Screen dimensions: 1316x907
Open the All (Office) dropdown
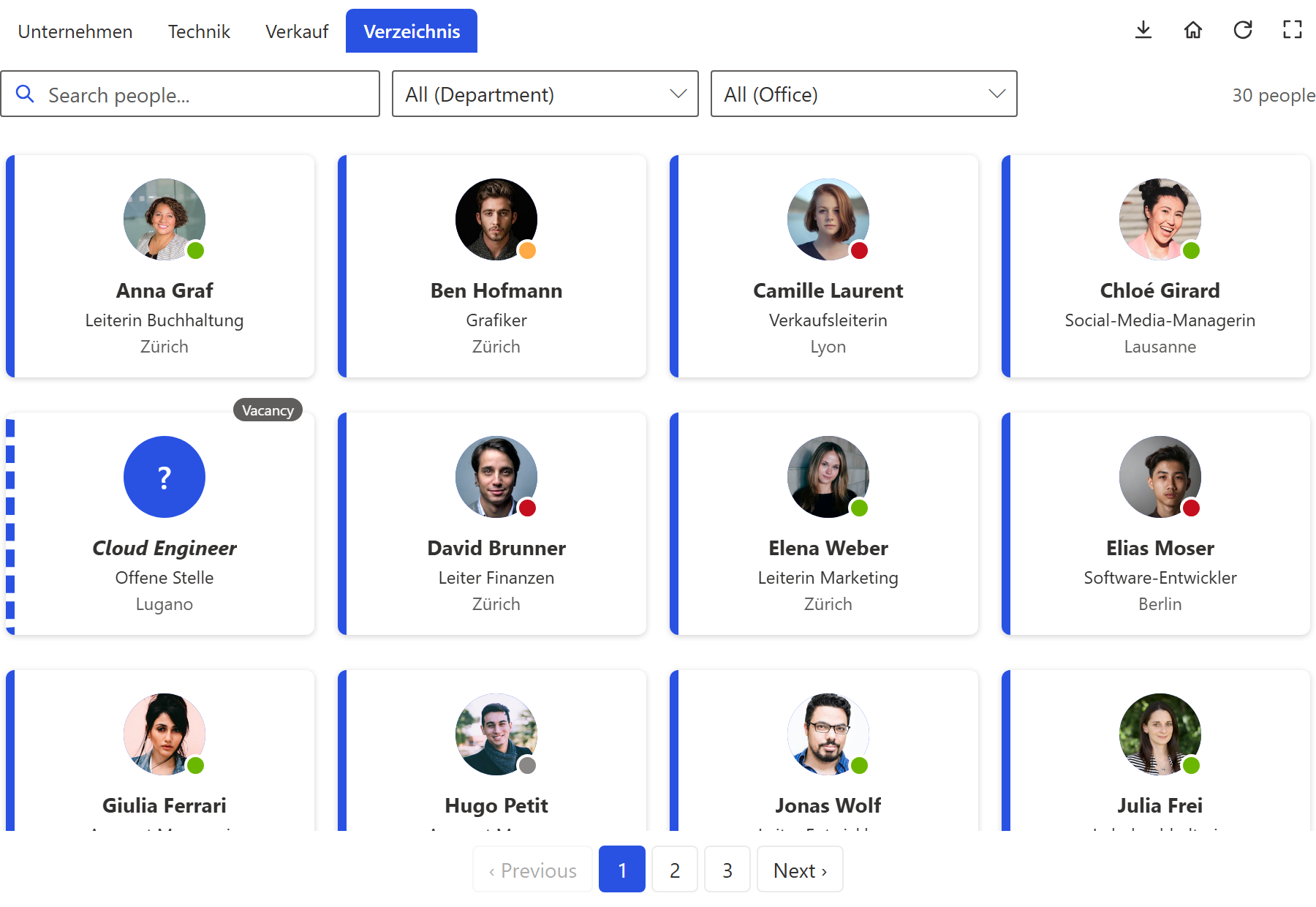(864, 94)
